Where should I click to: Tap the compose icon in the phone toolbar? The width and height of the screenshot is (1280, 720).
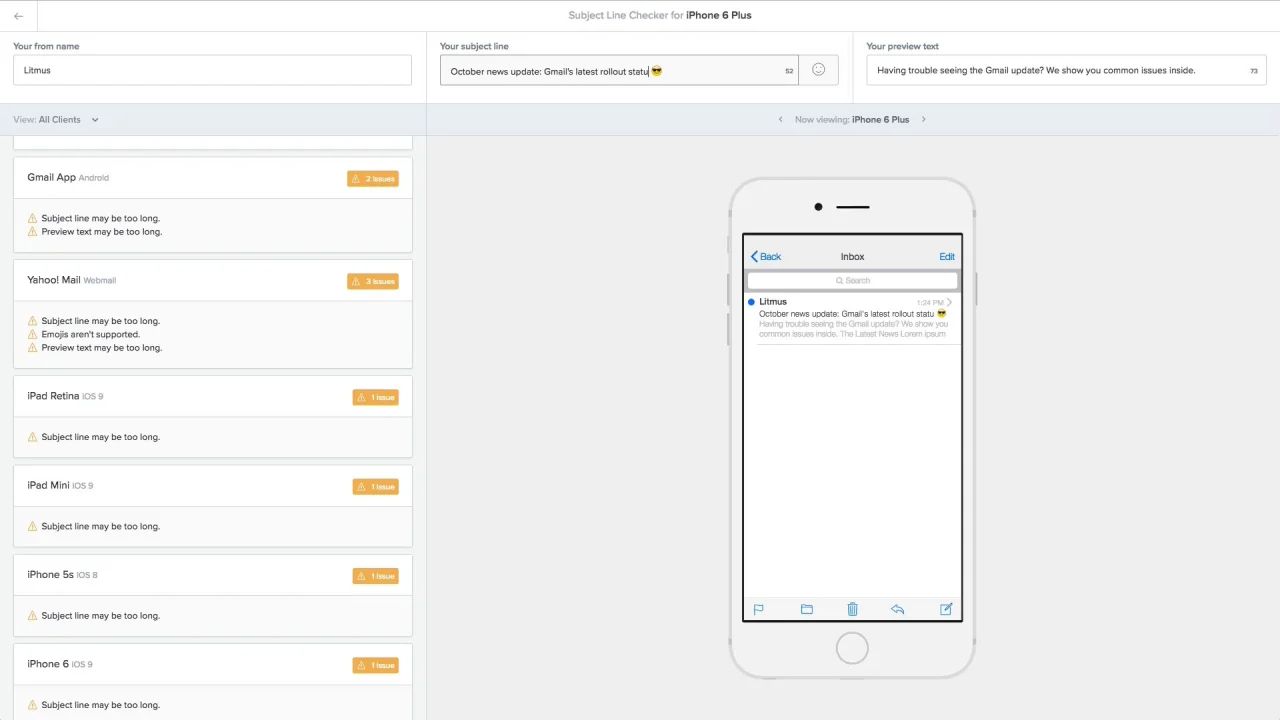pyautogui.click(x=946, y=609)
